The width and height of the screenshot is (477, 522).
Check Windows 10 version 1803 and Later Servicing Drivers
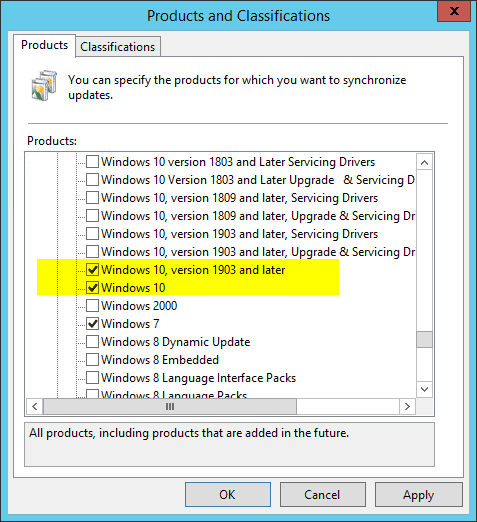point(92,162)
